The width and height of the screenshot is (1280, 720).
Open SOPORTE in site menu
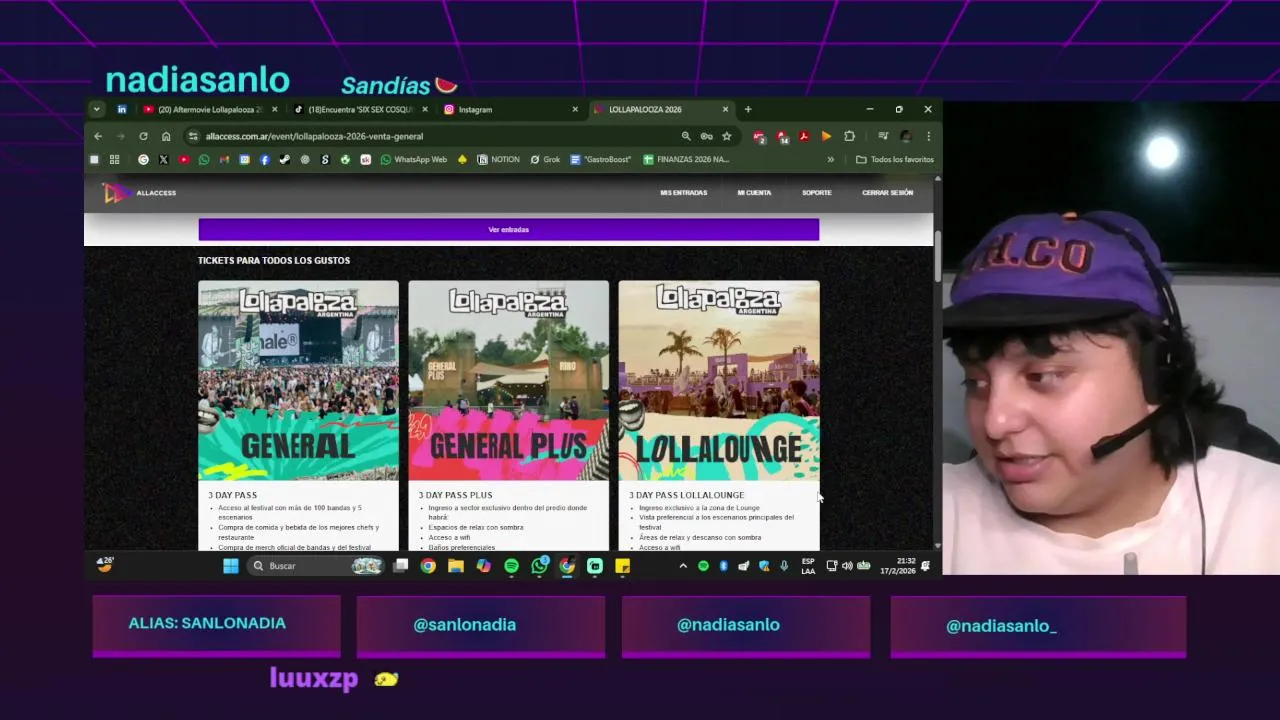(816, 192)
